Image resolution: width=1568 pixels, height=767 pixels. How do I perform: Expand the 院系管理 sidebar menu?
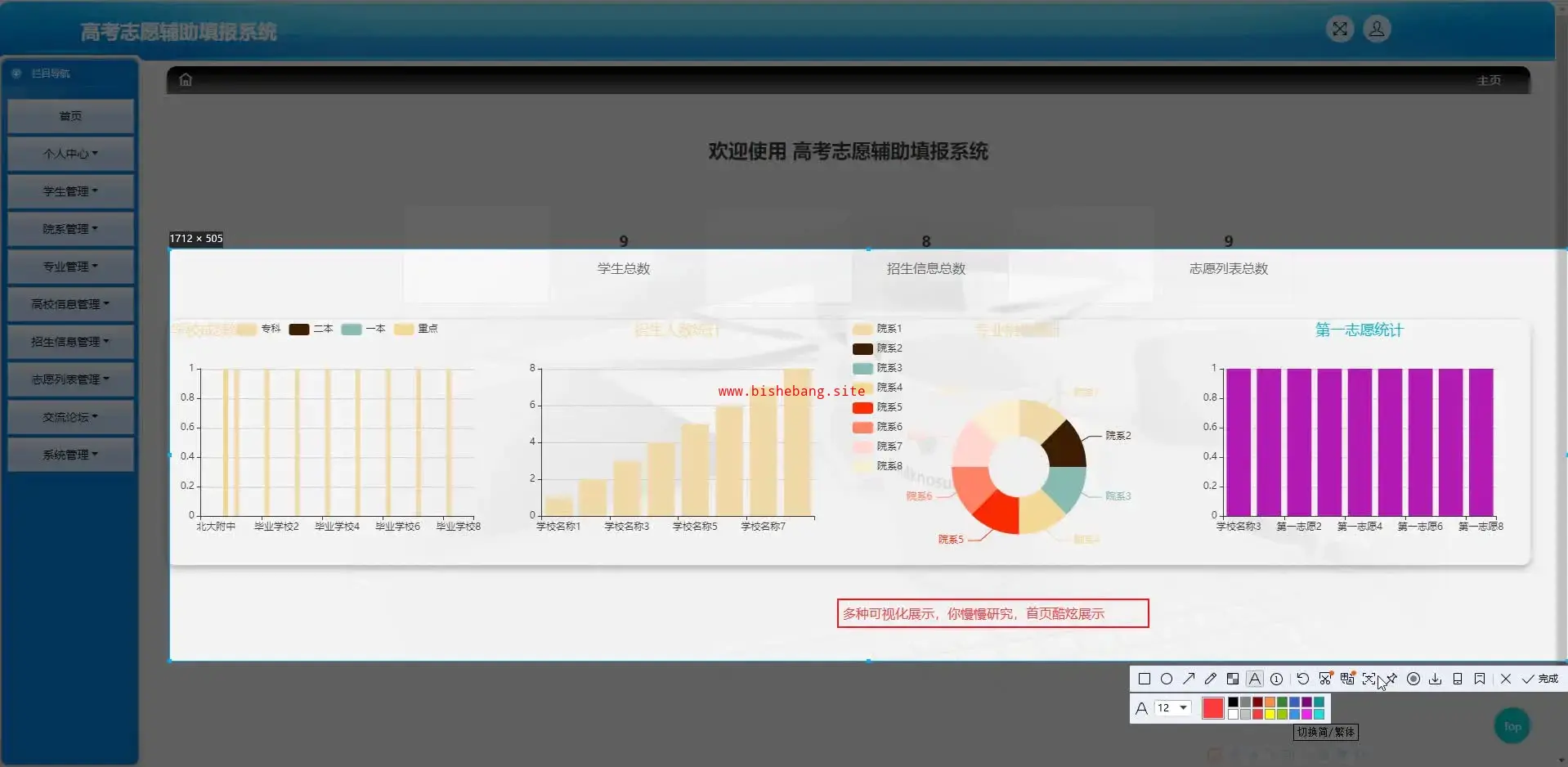(70, 229)
